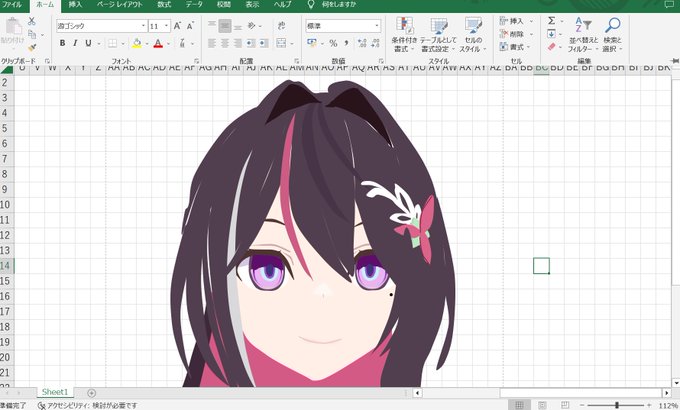
Task: Click the AutoSum sigma icon
Action: (551, 21)
